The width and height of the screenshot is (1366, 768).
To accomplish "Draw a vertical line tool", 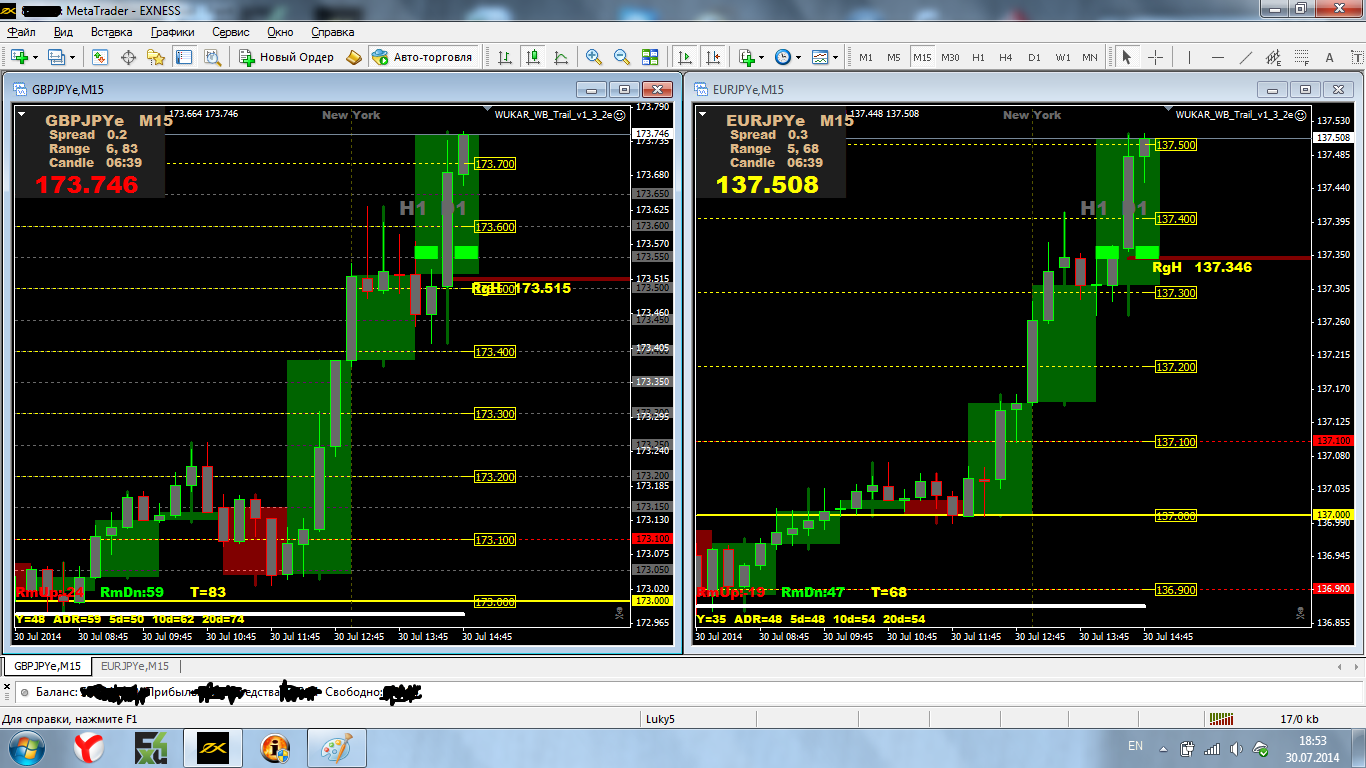I will tap(1189, 57).
